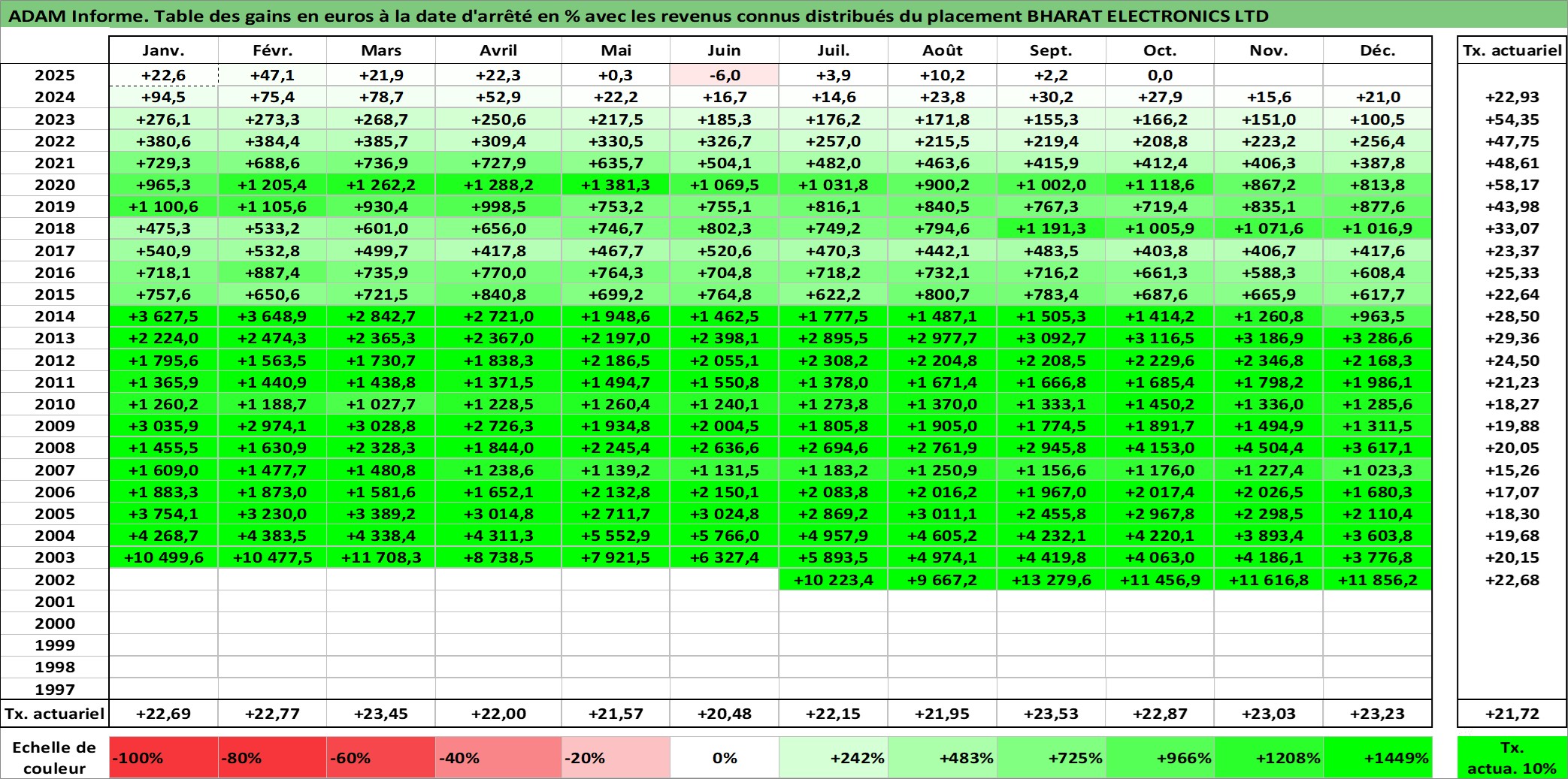Viewport: 1568px width, 779px height.
Task: Click the 'Juin' column header
Action: (x=725, y=50)
